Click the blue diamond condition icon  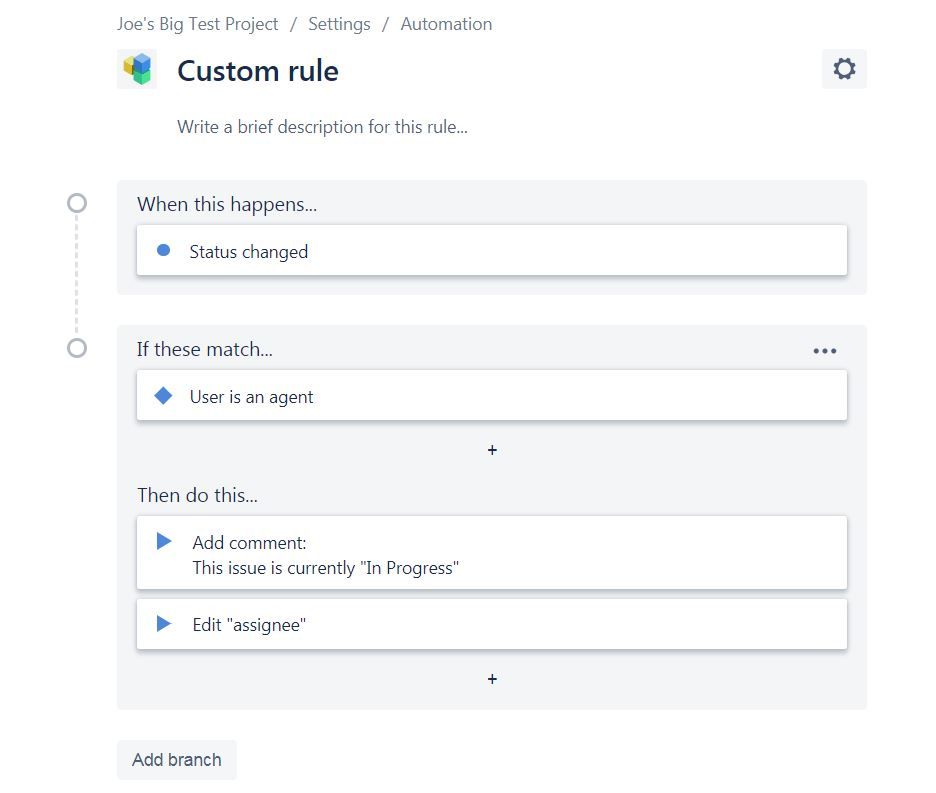(x=164, y=396)
